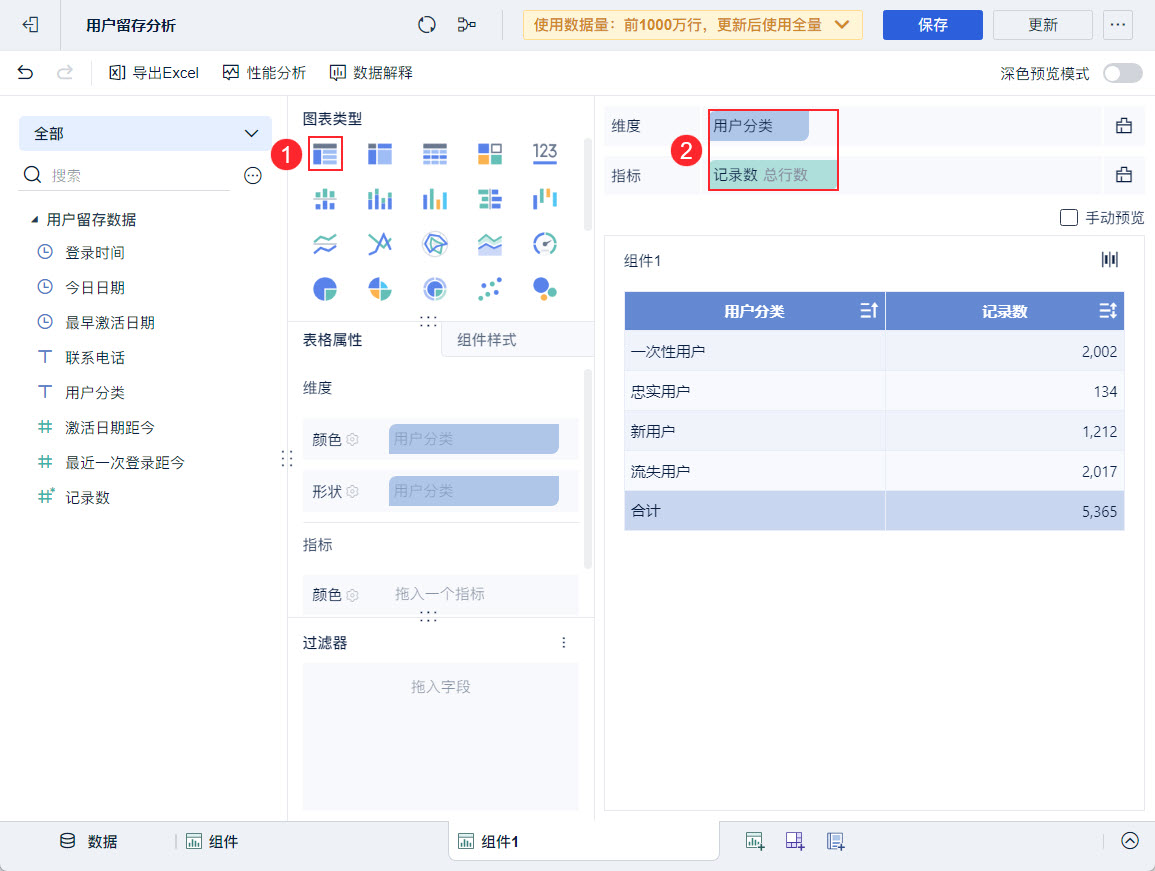Select the 123 number indicator chart
Image resolution: width=1155 pixels, height=871 pixels.
click(545, 153)
